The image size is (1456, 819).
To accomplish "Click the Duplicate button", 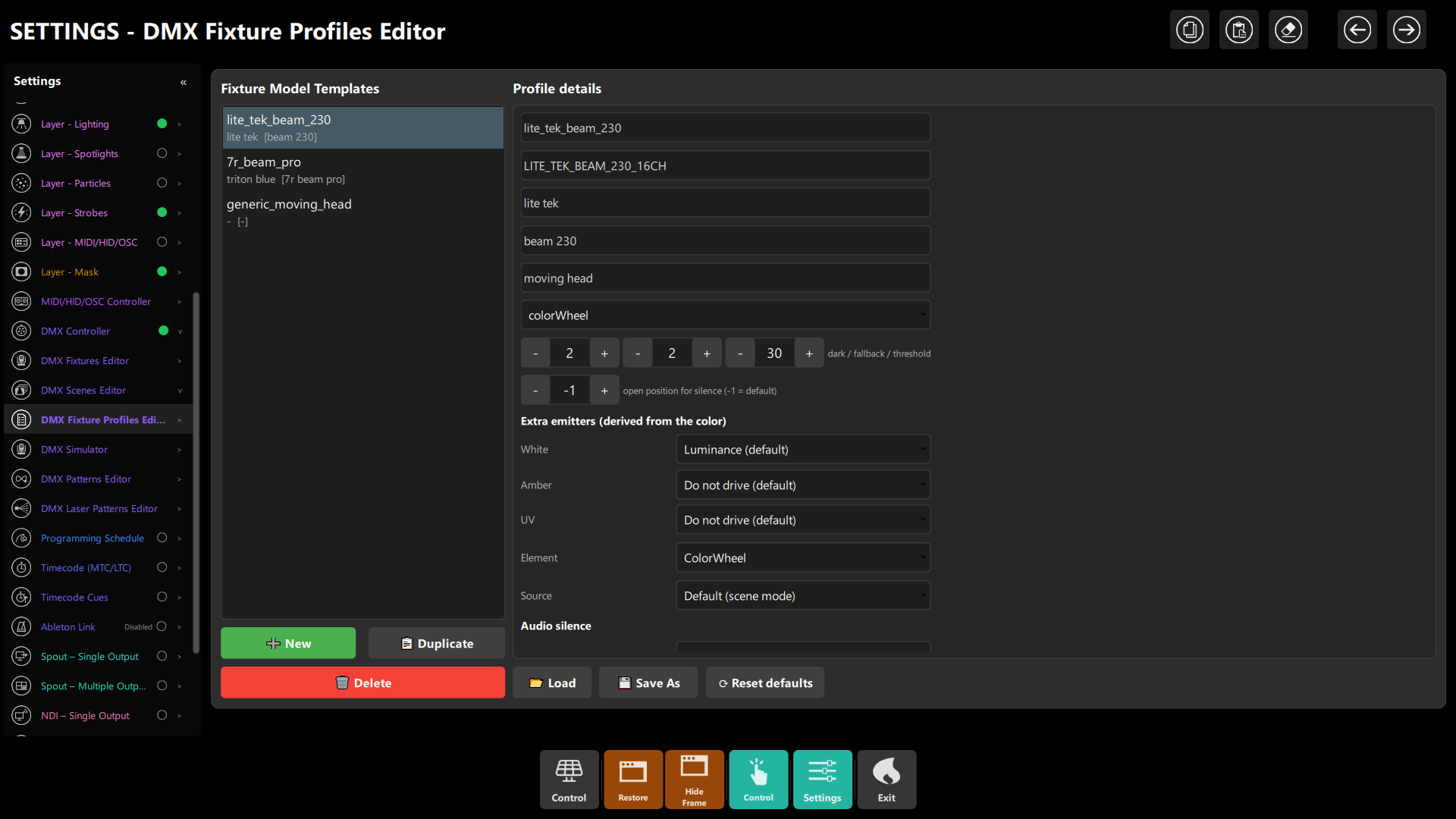I will tap(437, 643).
